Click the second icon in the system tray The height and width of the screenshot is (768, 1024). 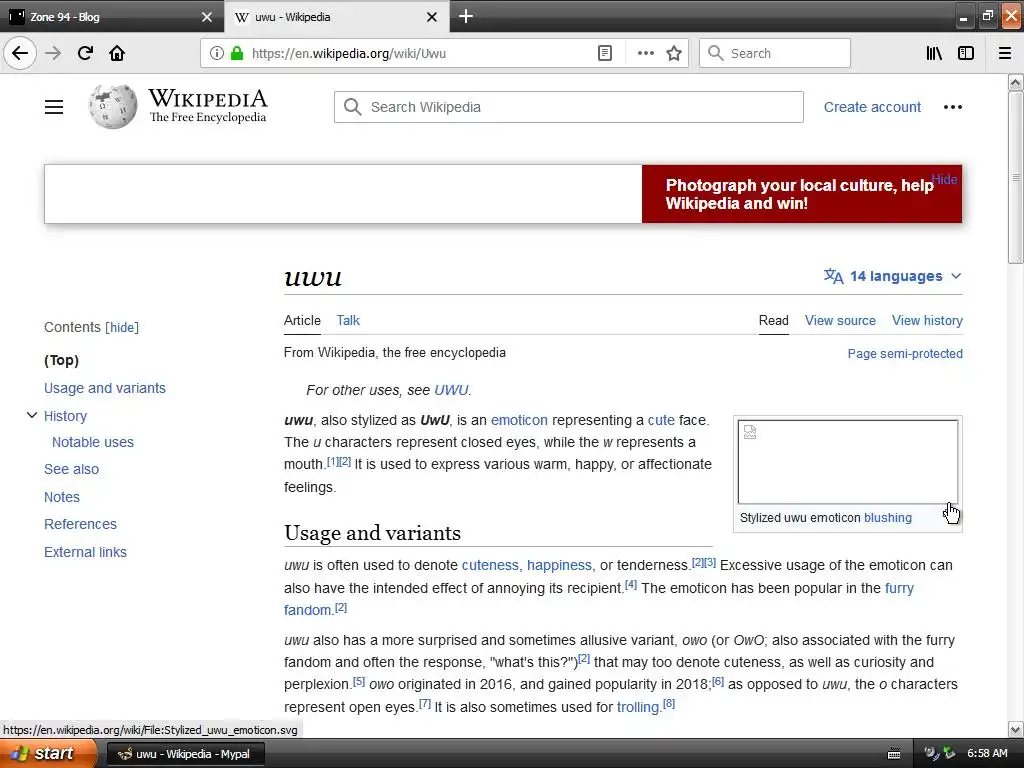tap(950, 753)
